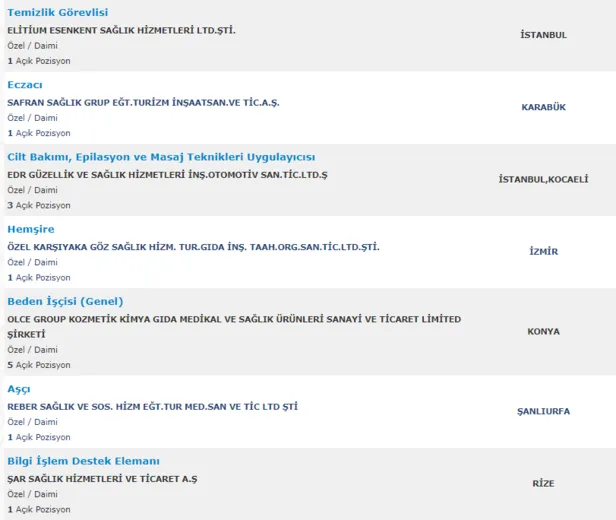Click the İZMİR city label
Viewport: 616px width, 520px height.
coord(544,251)
